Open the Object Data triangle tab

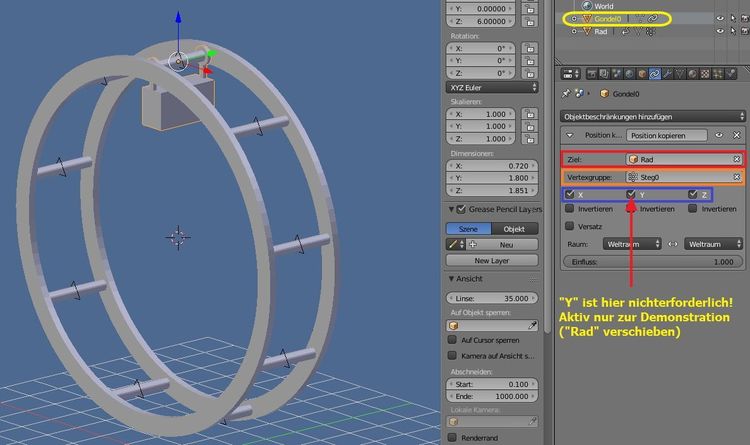tap(680, 74)
